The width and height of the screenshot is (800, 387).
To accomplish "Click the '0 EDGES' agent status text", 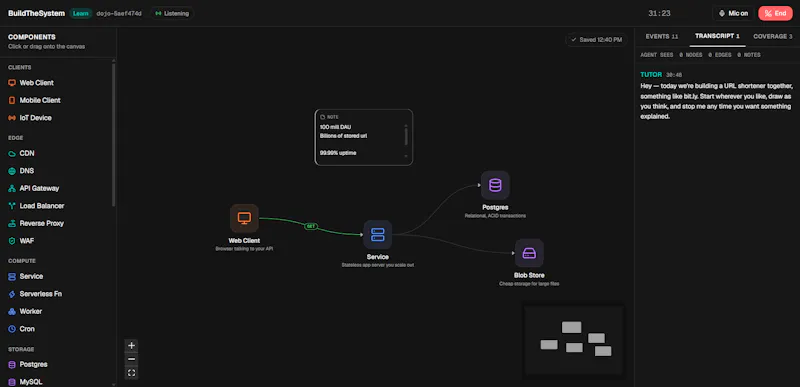I will click(x=719, y=55).
